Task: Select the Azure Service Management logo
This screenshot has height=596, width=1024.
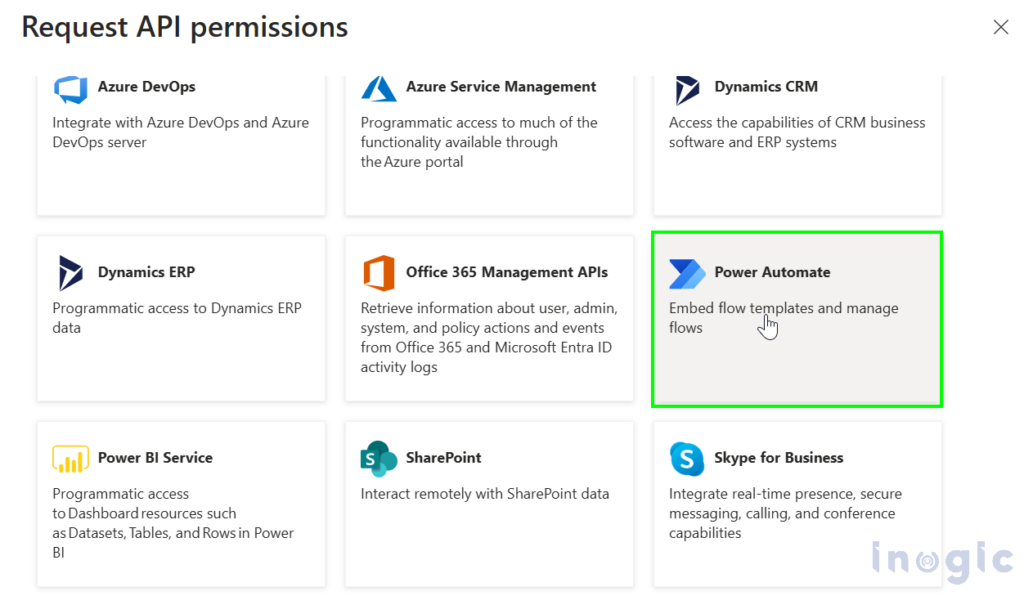Action: pyautogui.click(x=379, y=89)
